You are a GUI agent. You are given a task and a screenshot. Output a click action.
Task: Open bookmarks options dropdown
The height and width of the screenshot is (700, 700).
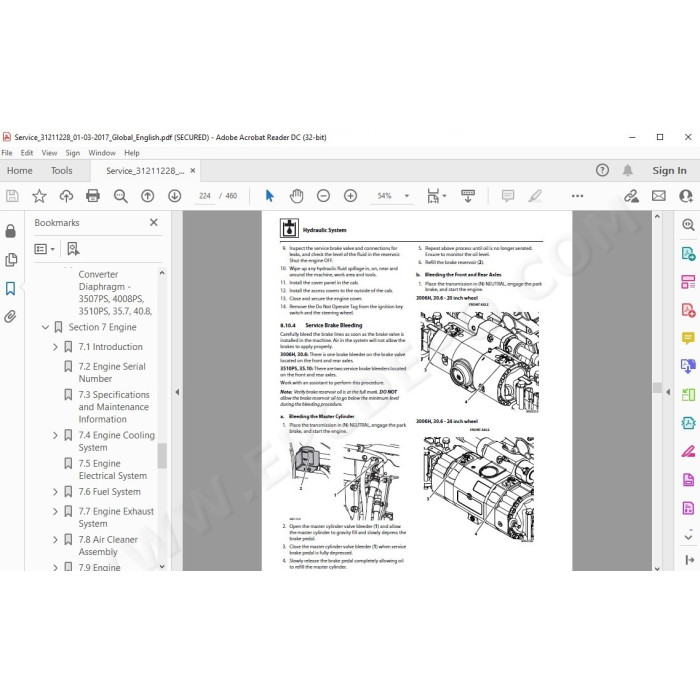click(x=45, y=249)
